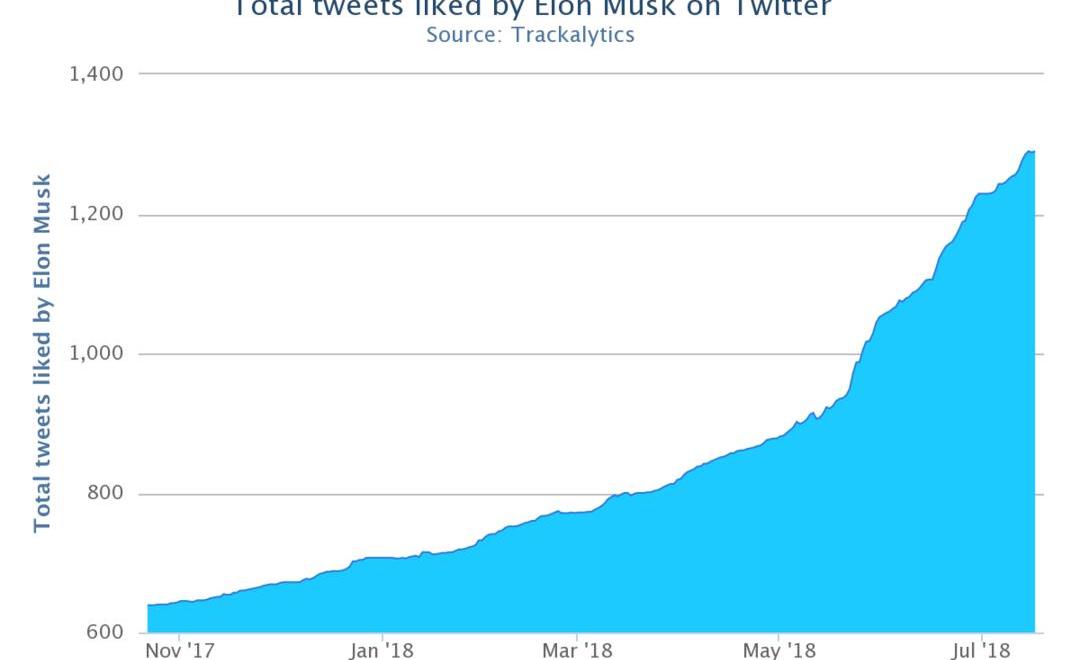Select the May '18 x-axis label
Image resolution: width=1080 pixels, height=660 pixels.
coord(779,651)
